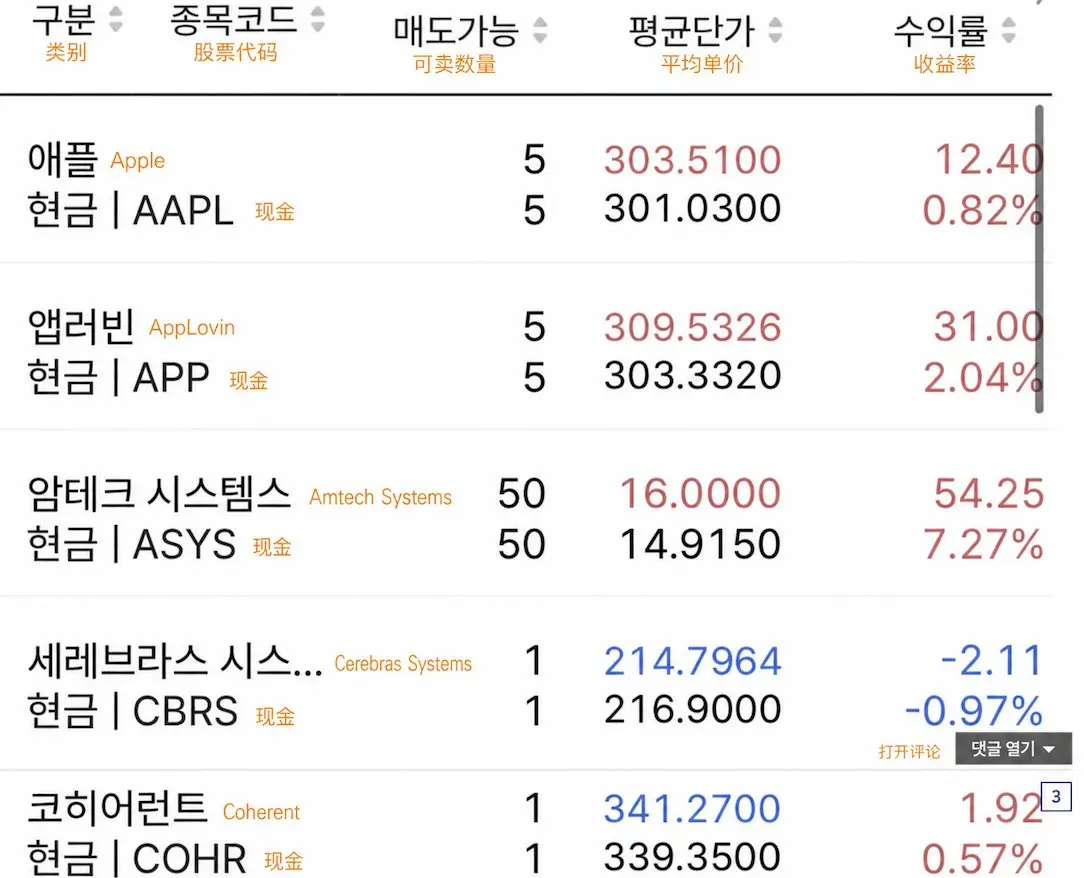Click Cerebras average price 216.9000
This screenshot has width=1084, height=878.
[693, 709]
